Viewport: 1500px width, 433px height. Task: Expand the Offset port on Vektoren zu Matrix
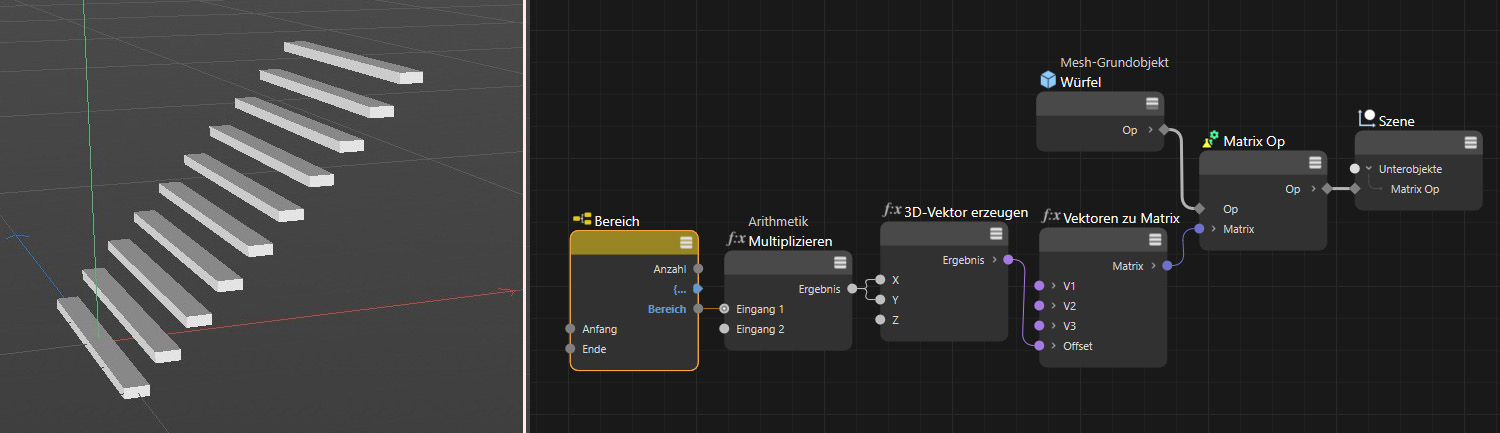pos(1055,346)
